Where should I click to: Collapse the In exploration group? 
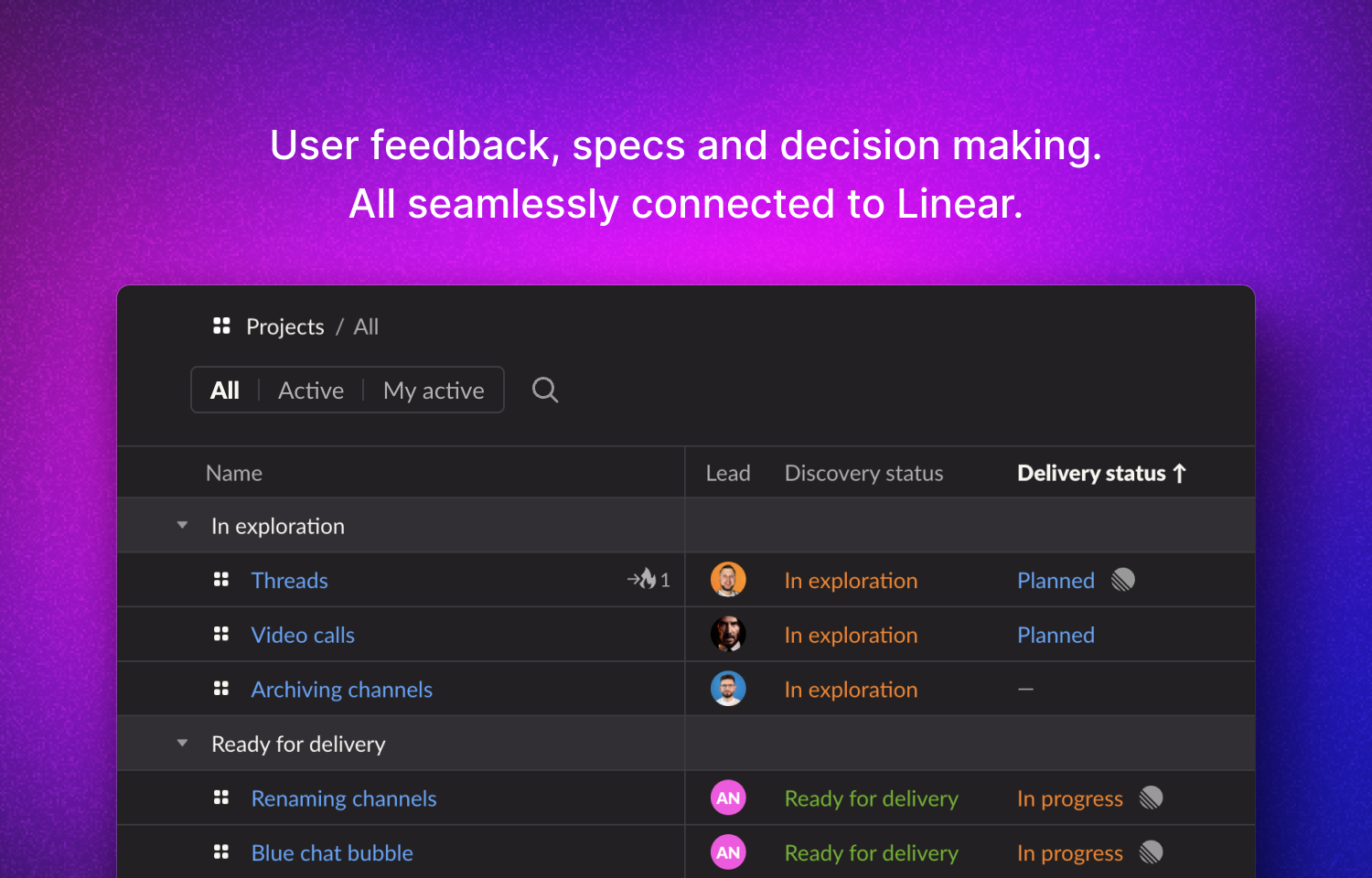182,525
